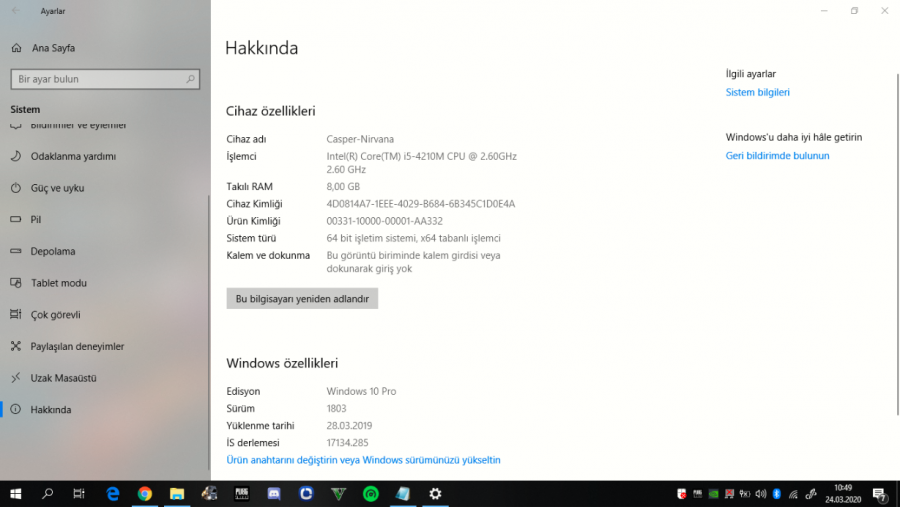Open the green circle taskbar app
This screenshot has width=900, height=507.
tap(371, 494)
